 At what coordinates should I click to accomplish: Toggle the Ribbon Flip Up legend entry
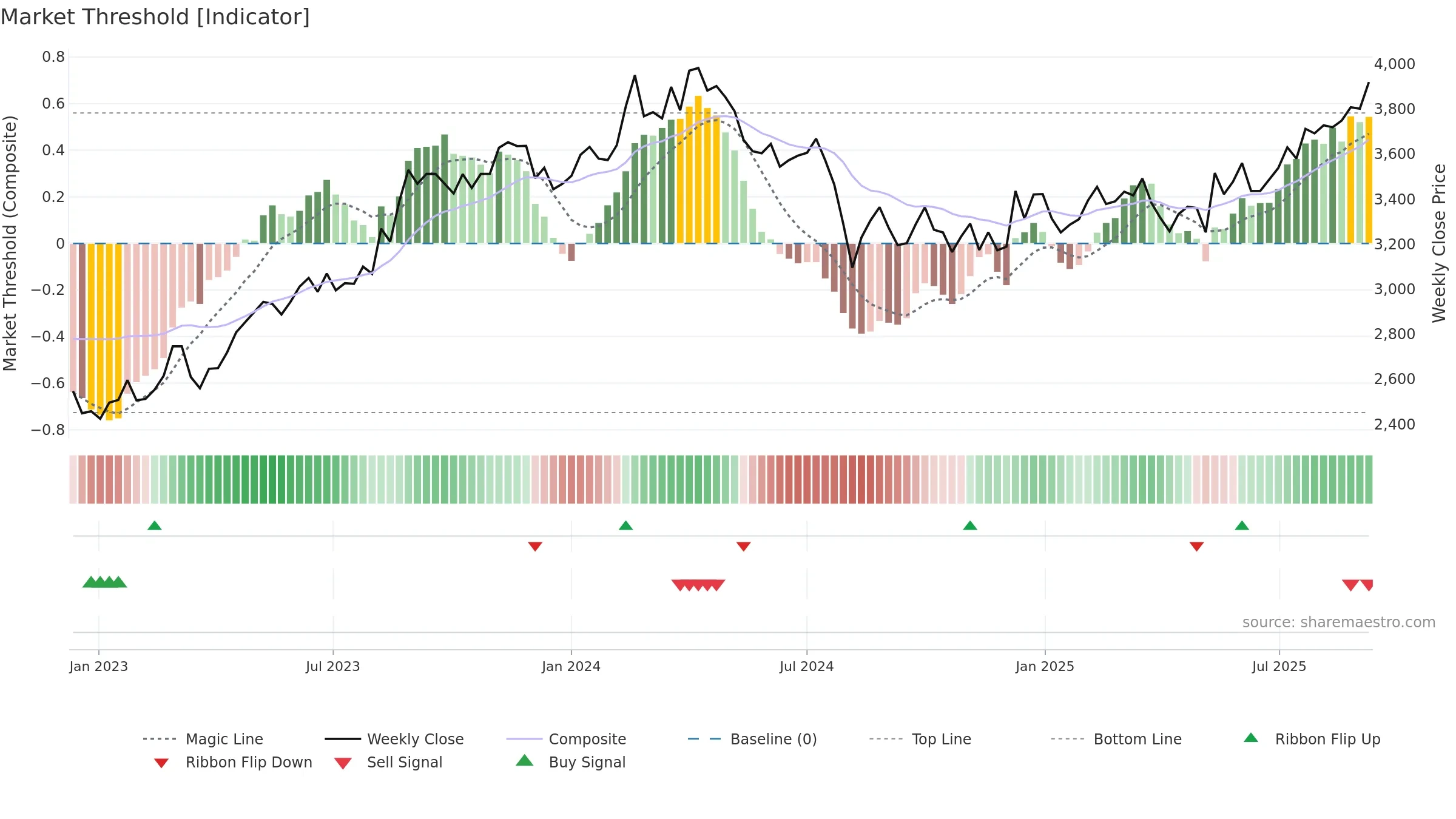[x=1312, y=739]
